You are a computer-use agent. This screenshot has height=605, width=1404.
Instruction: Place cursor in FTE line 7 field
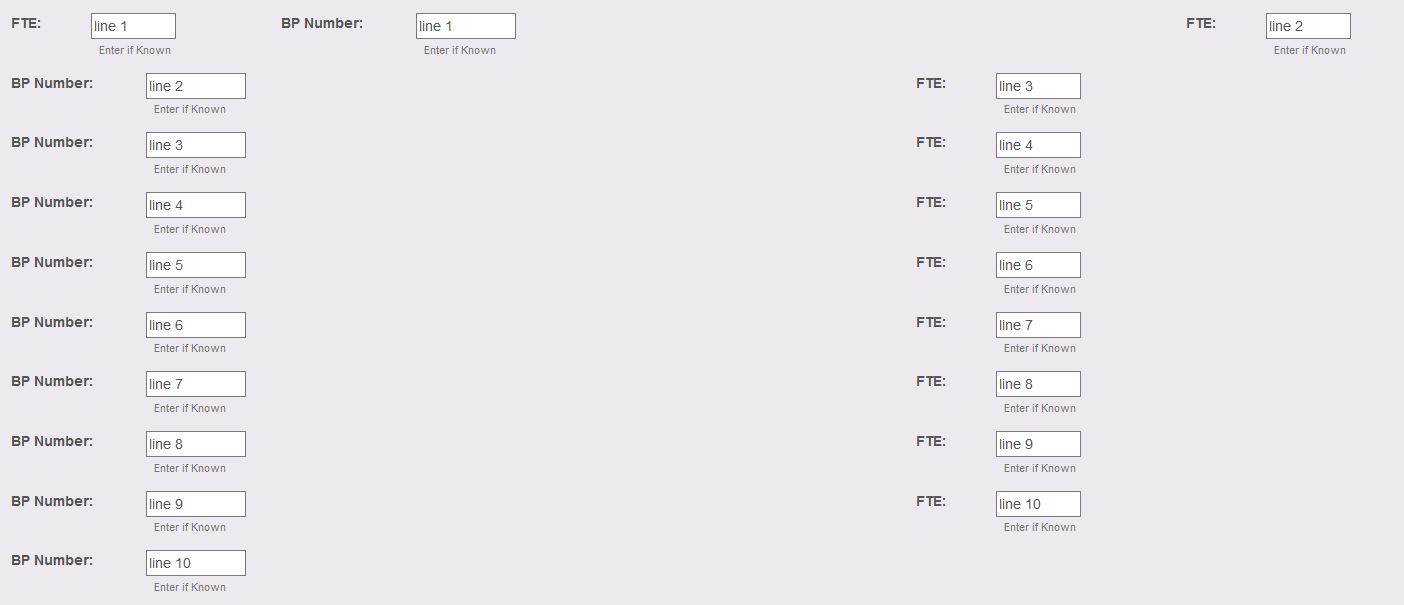[1037, 325]
